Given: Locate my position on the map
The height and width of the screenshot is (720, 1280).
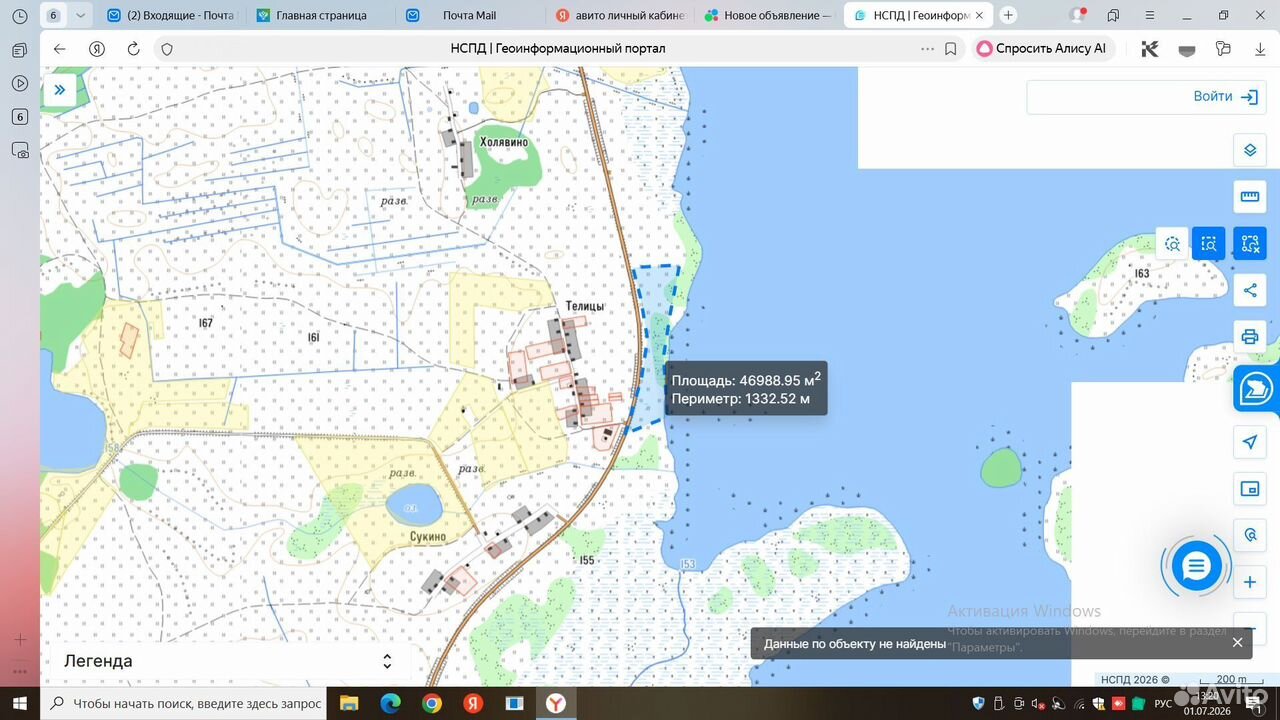Looking at the screenshot, I should click(1250, 442).
